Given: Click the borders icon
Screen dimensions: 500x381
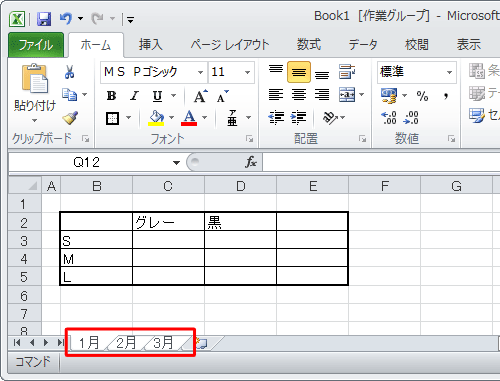Looking at the screenshot, I should click(112, 118).
